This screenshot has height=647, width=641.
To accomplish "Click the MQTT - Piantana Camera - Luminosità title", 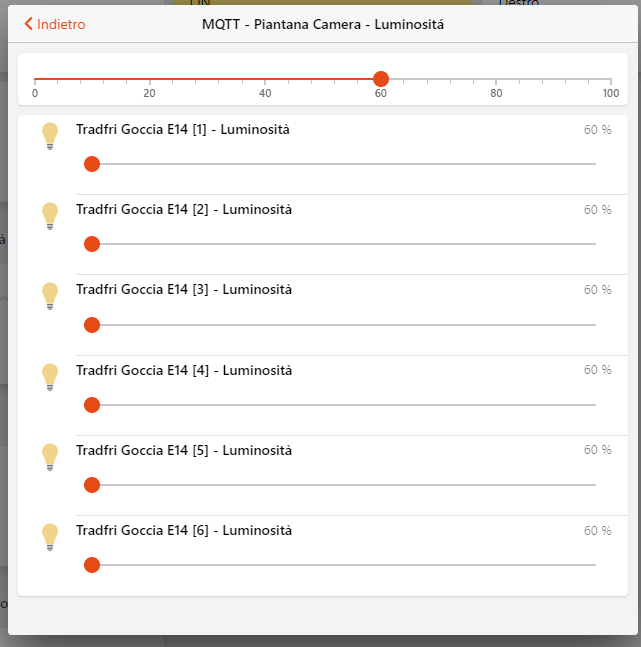I will (x=323, y=24).
